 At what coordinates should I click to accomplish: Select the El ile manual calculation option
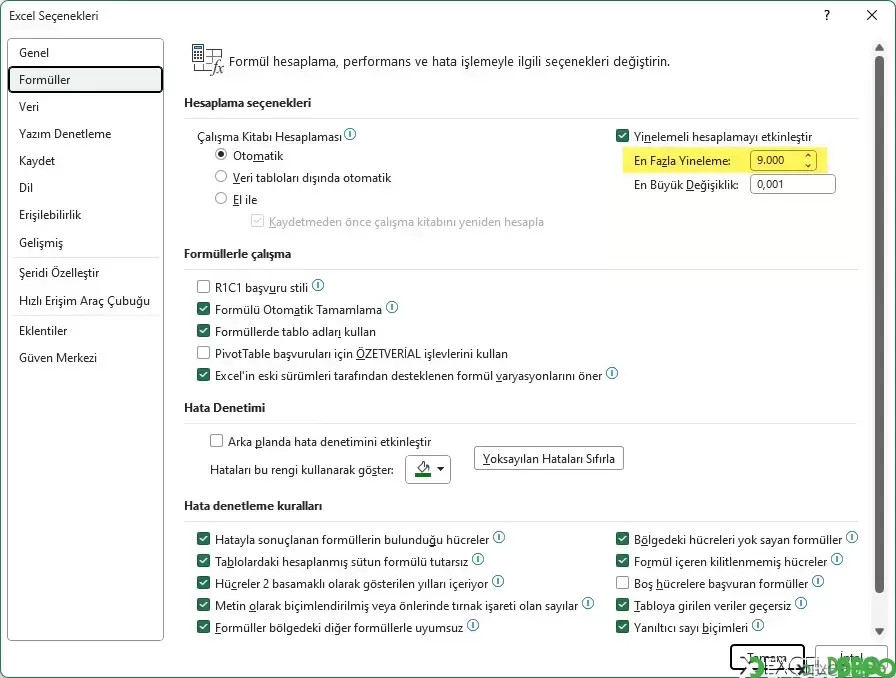tap(221, 198)
